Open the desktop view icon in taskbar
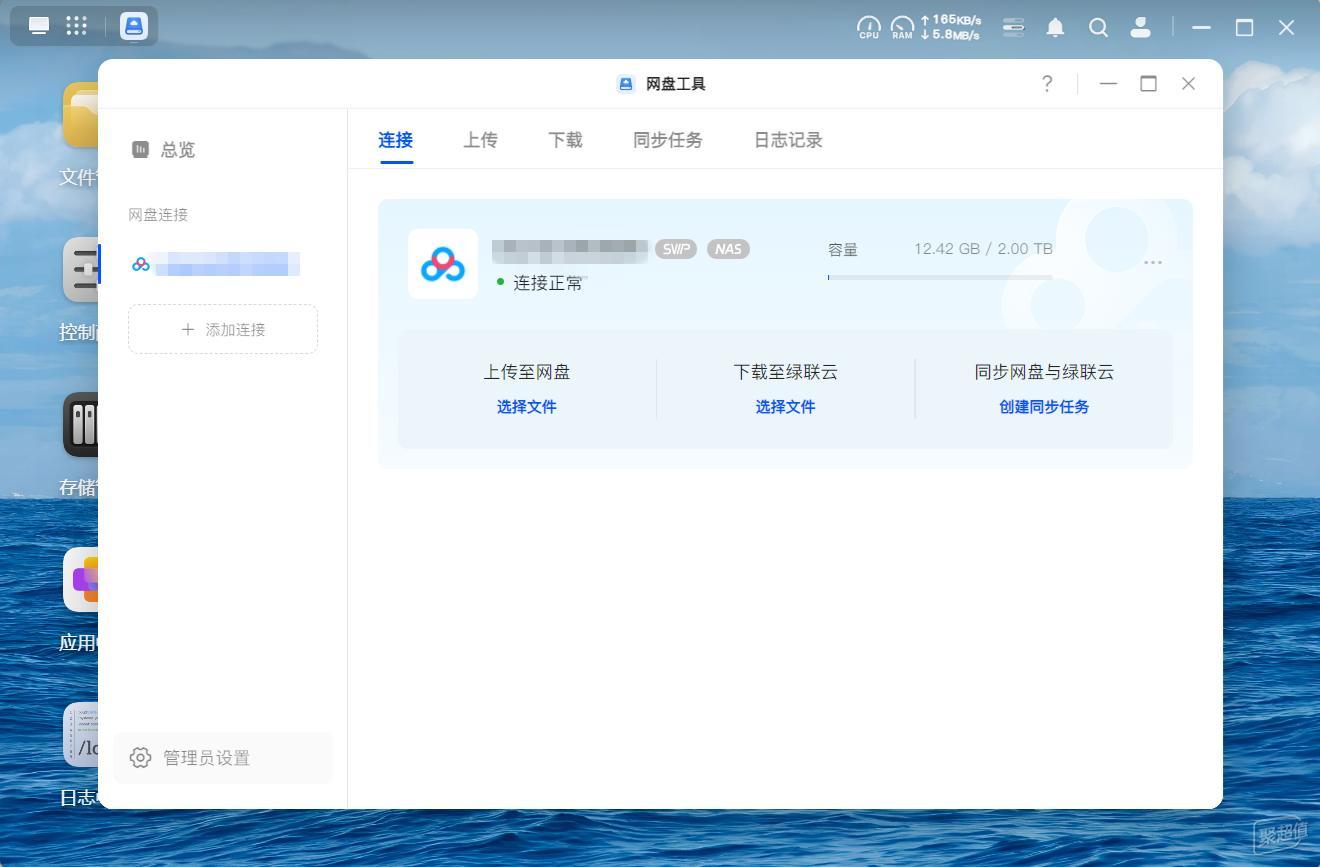Image resolution: width=1320 pixels, height=867 pixels. [x=39, y=26]
